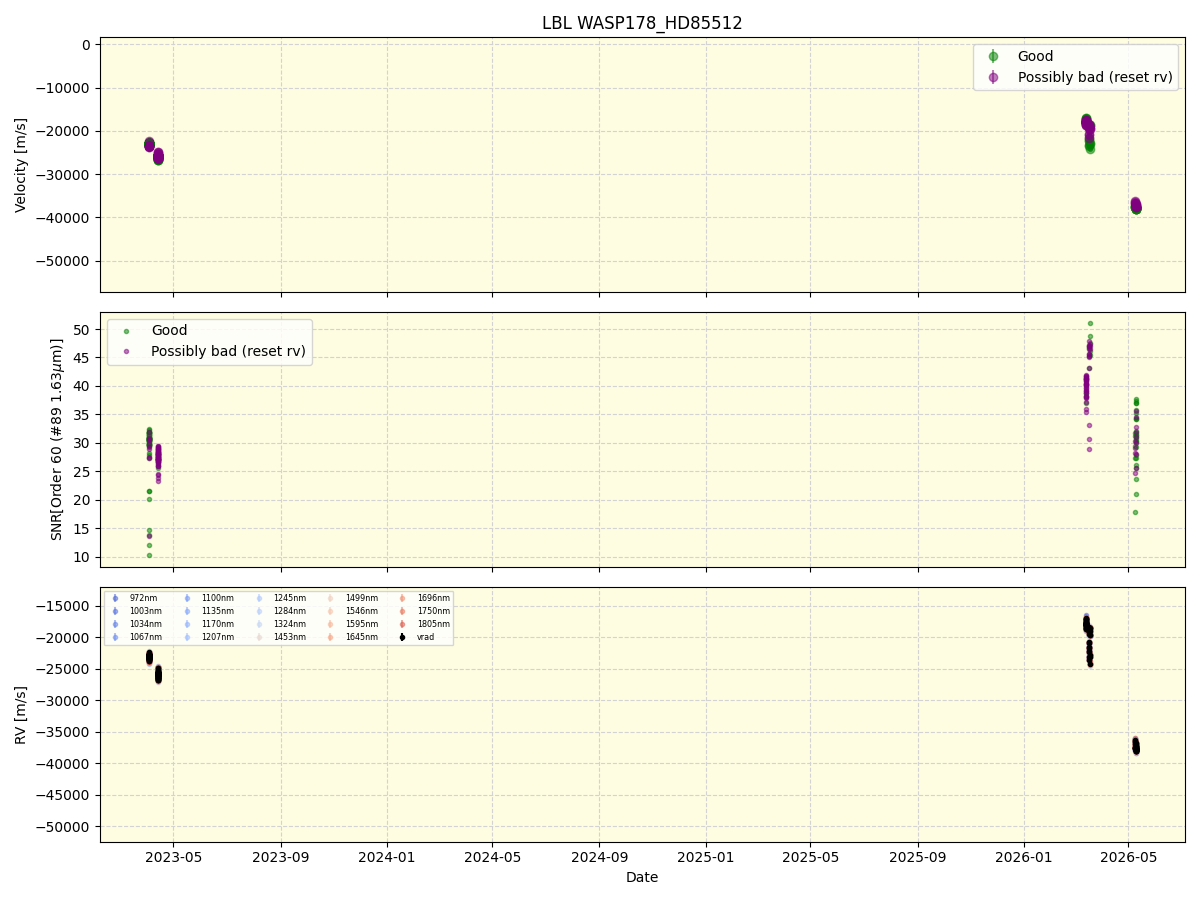The height and width of the screenshot is (900, 1200).
Task: Click the 50 tick on the SNR axis
Action: (x=84, y=330)
